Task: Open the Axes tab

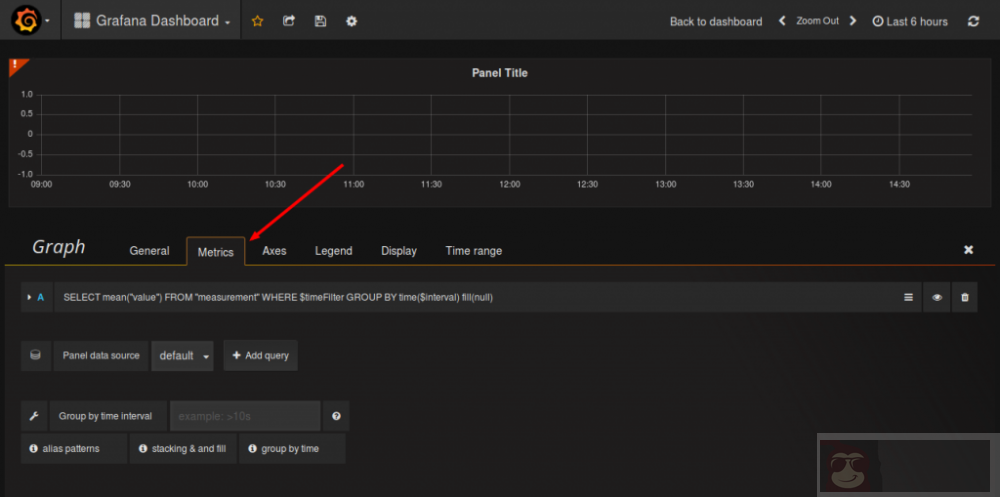Action: point(274,251)
